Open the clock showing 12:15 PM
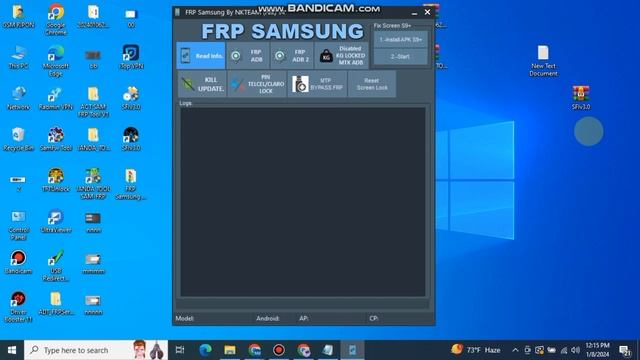 click(598, 350)
